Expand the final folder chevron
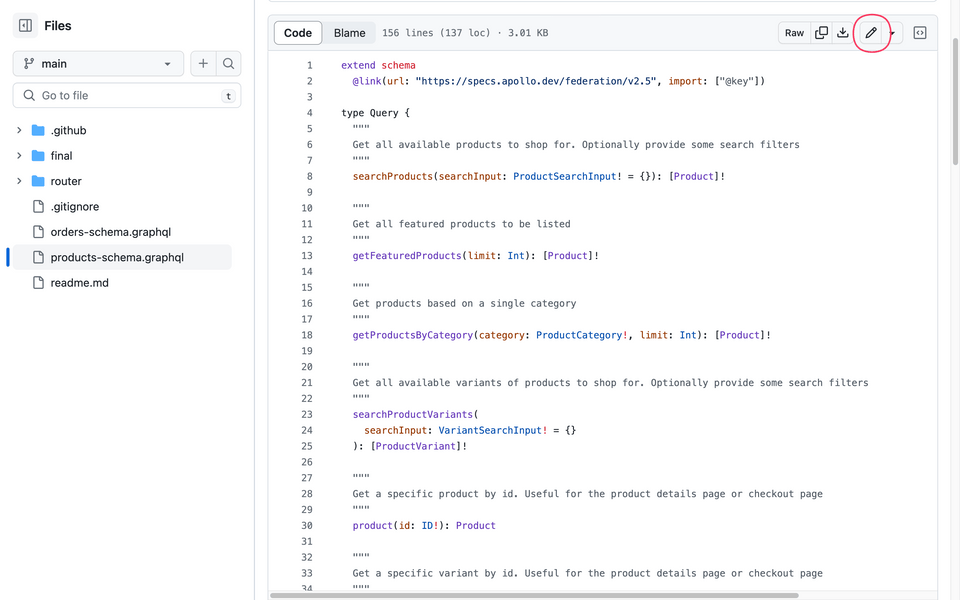 19,156
